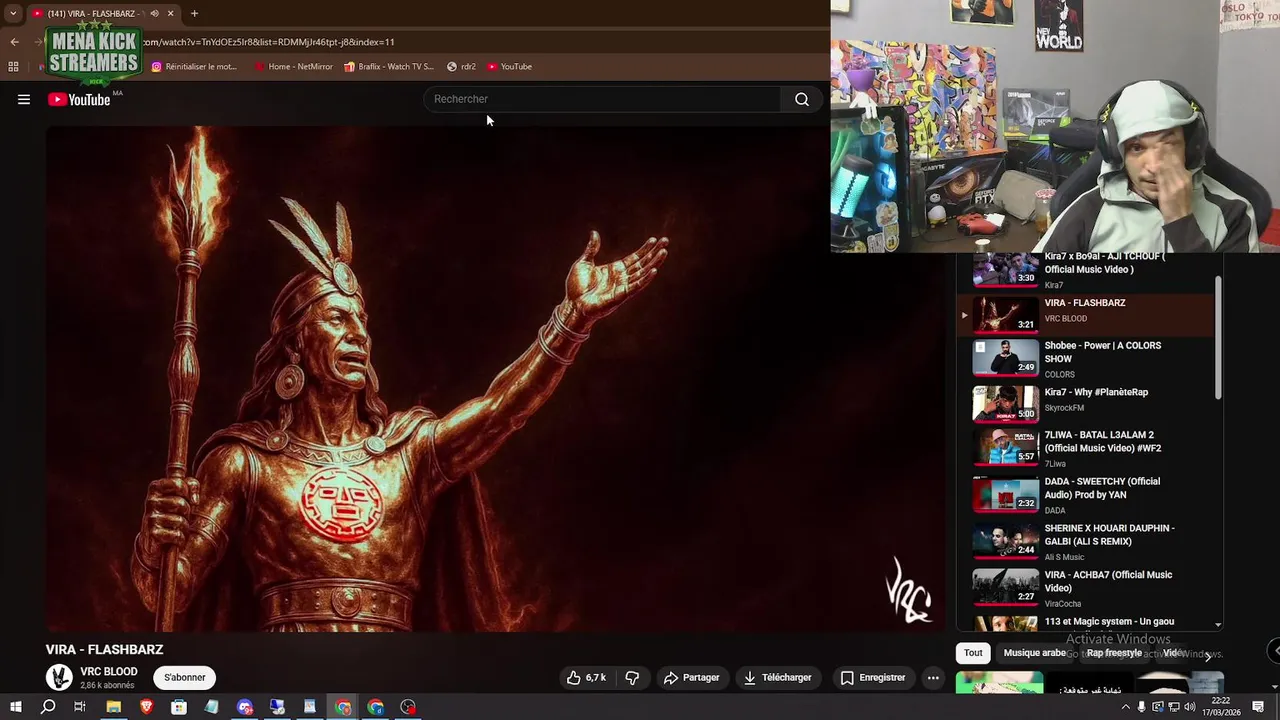Open the network tray icon
Image resolution: width=1280 pixels, height=720 pixels.
tap(1174, 707)
